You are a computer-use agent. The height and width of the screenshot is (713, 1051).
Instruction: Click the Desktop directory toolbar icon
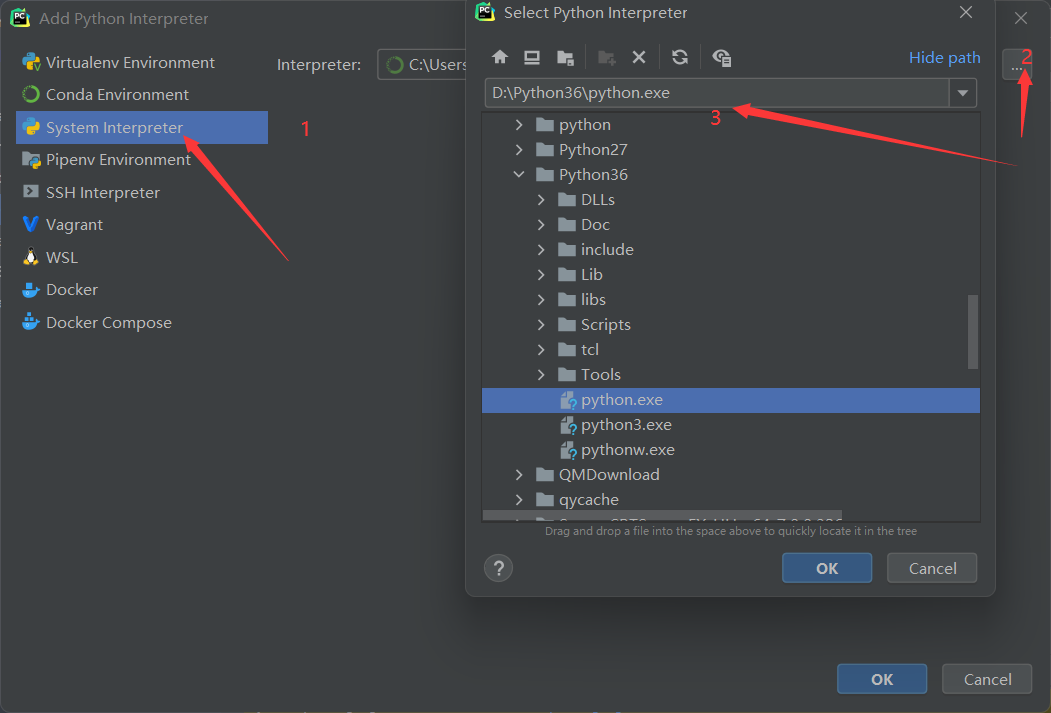[x=532, y=58]
